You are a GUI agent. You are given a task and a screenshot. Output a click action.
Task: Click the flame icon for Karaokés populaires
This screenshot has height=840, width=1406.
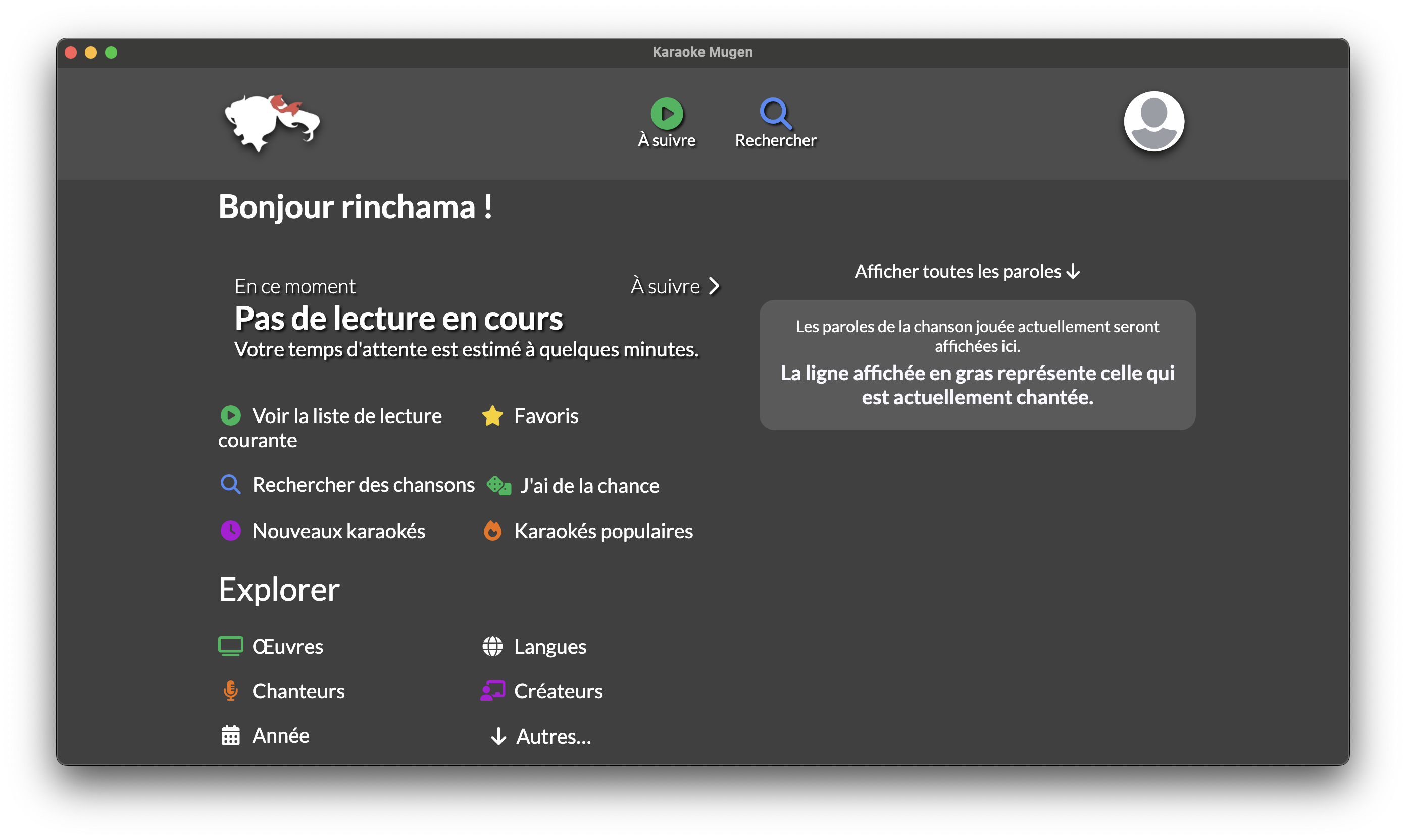click(x=493, y=531)
